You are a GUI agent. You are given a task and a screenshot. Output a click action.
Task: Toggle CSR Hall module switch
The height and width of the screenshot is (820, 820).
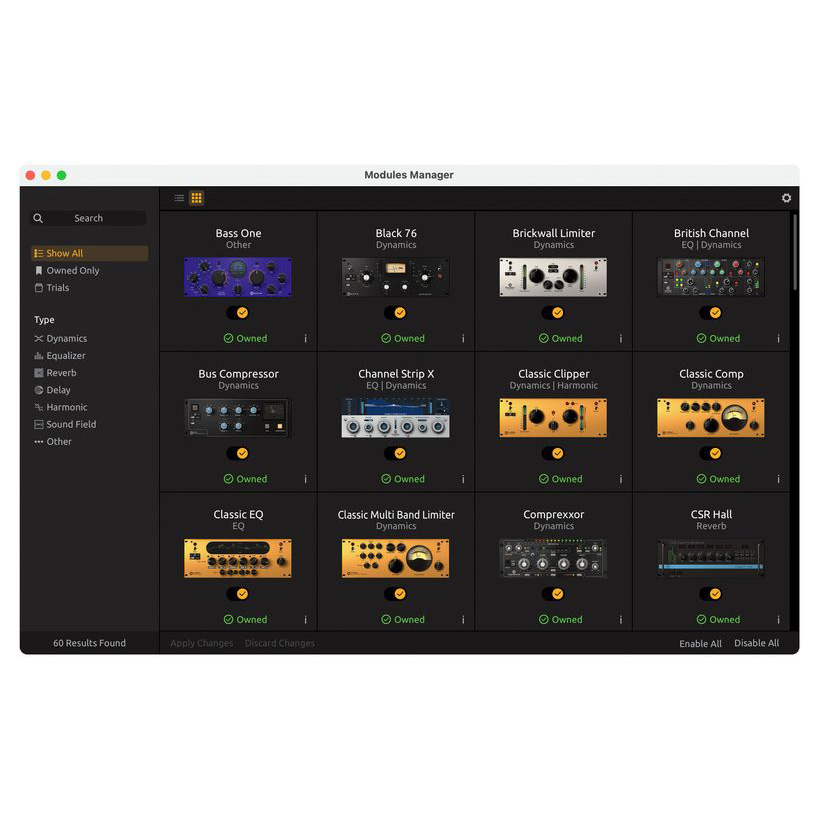[x=711, y=594]
